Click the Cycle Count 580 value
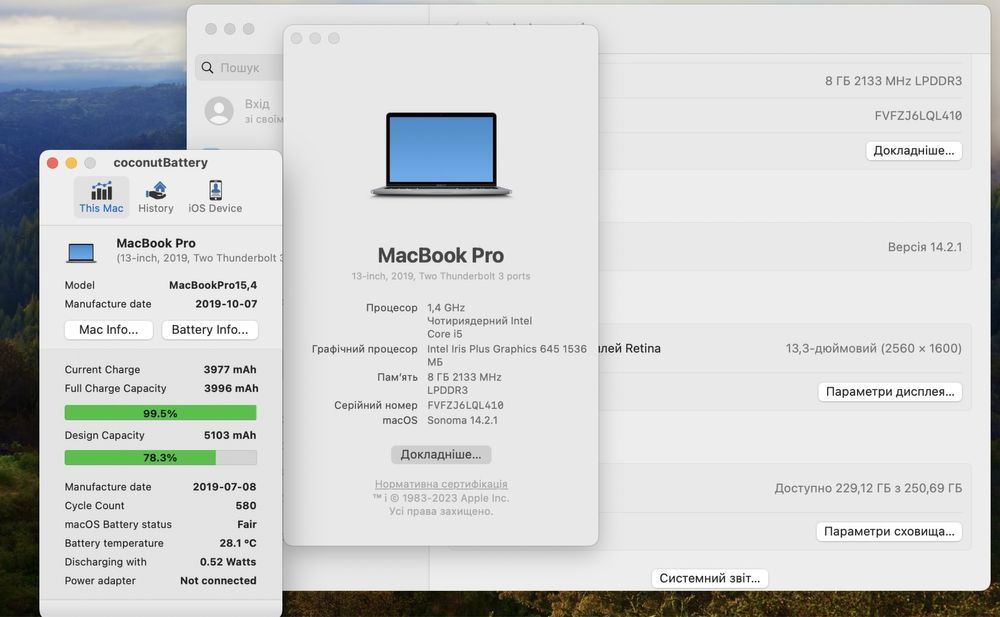This screenshot has width=1000, height=617. (246, 505)
